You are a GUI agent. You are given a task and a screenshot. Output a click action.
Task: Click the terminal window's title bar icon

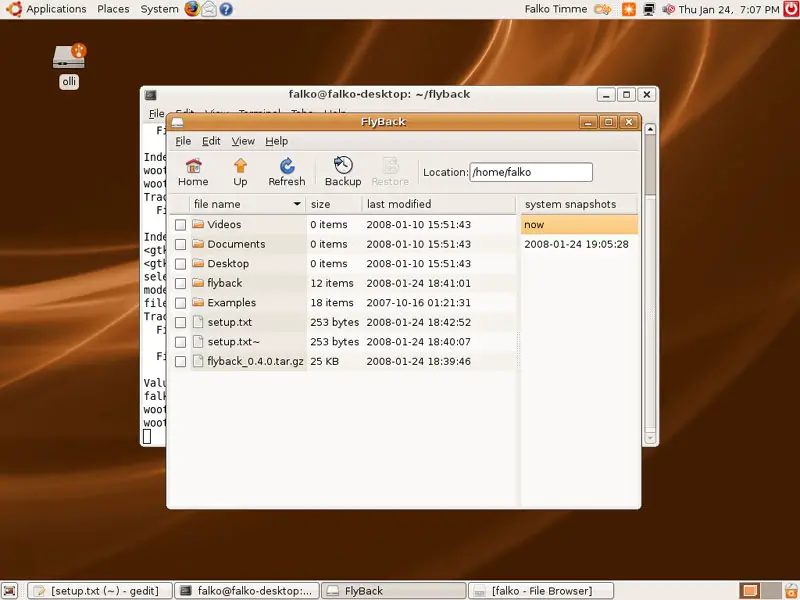point(151,95)
